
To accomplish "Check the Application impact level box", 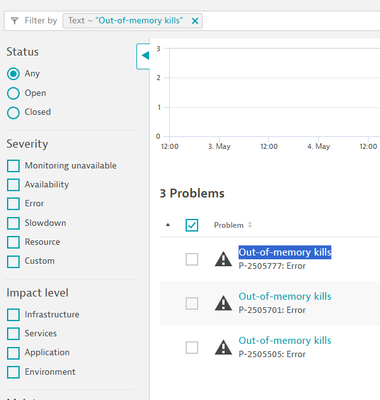I will (x=13, y=353).
